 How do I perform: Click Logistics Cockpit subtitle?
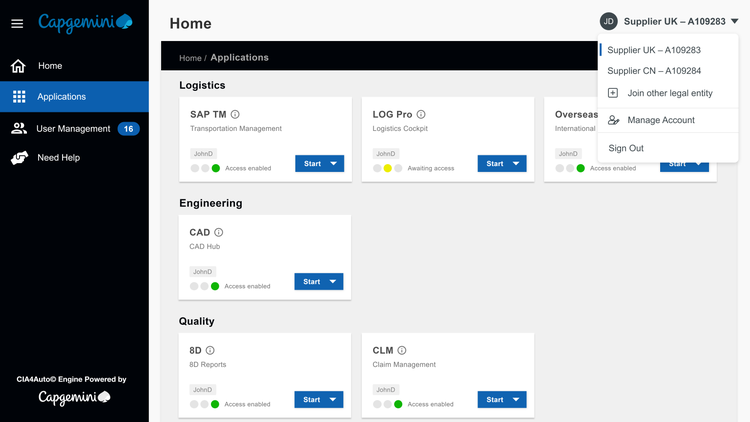coord(400,128)
